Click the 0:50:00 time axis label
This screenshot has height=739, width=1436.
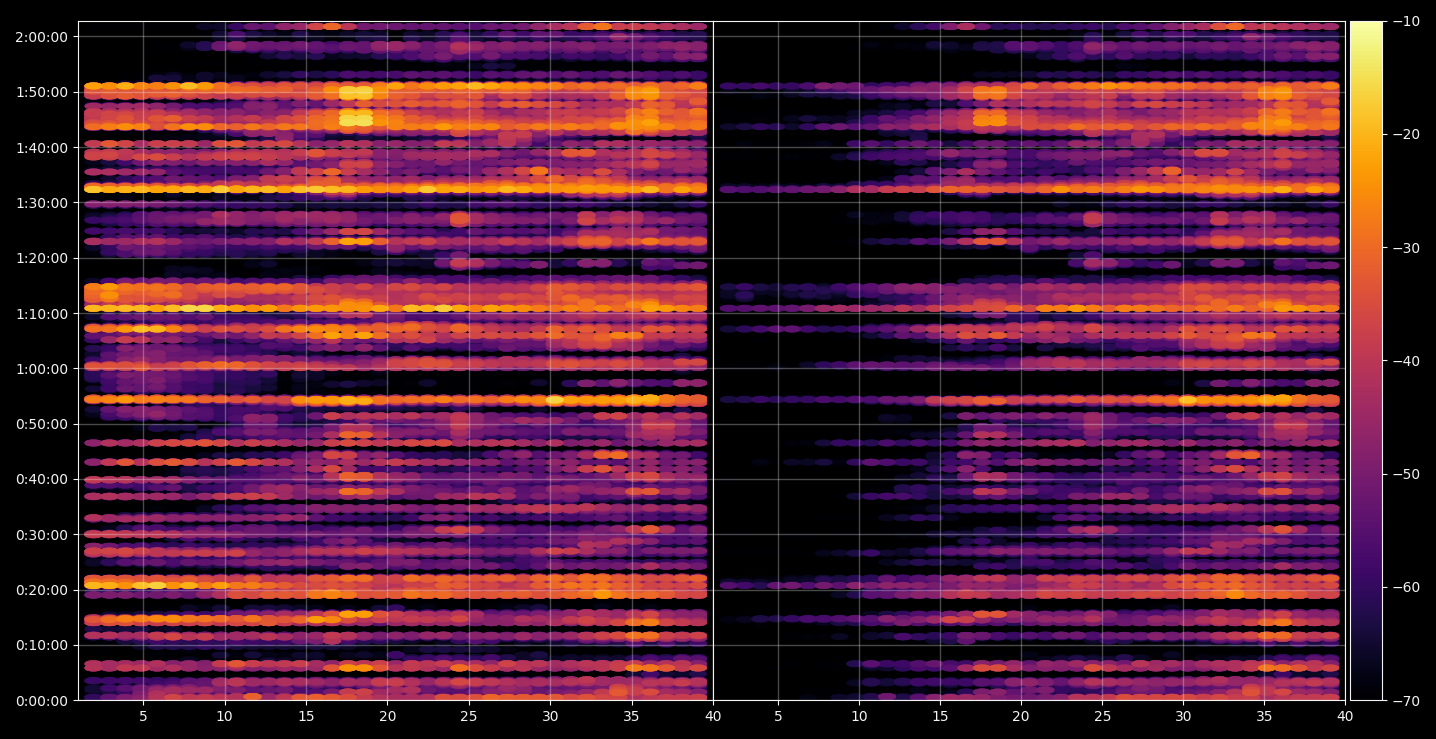(x=40, y=424)
